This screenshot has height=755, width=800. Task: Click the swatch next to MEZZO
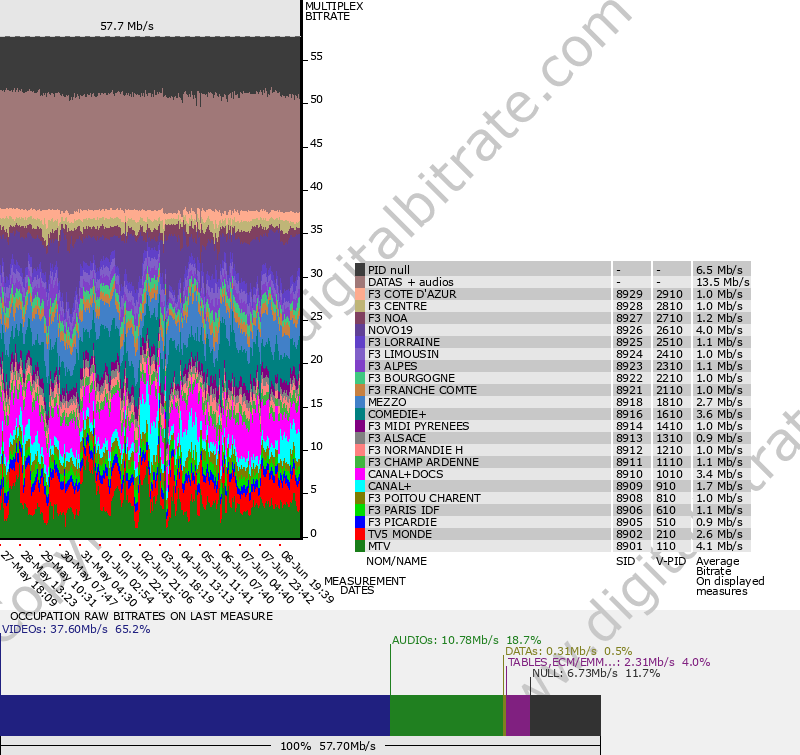[x=360, y=401]
